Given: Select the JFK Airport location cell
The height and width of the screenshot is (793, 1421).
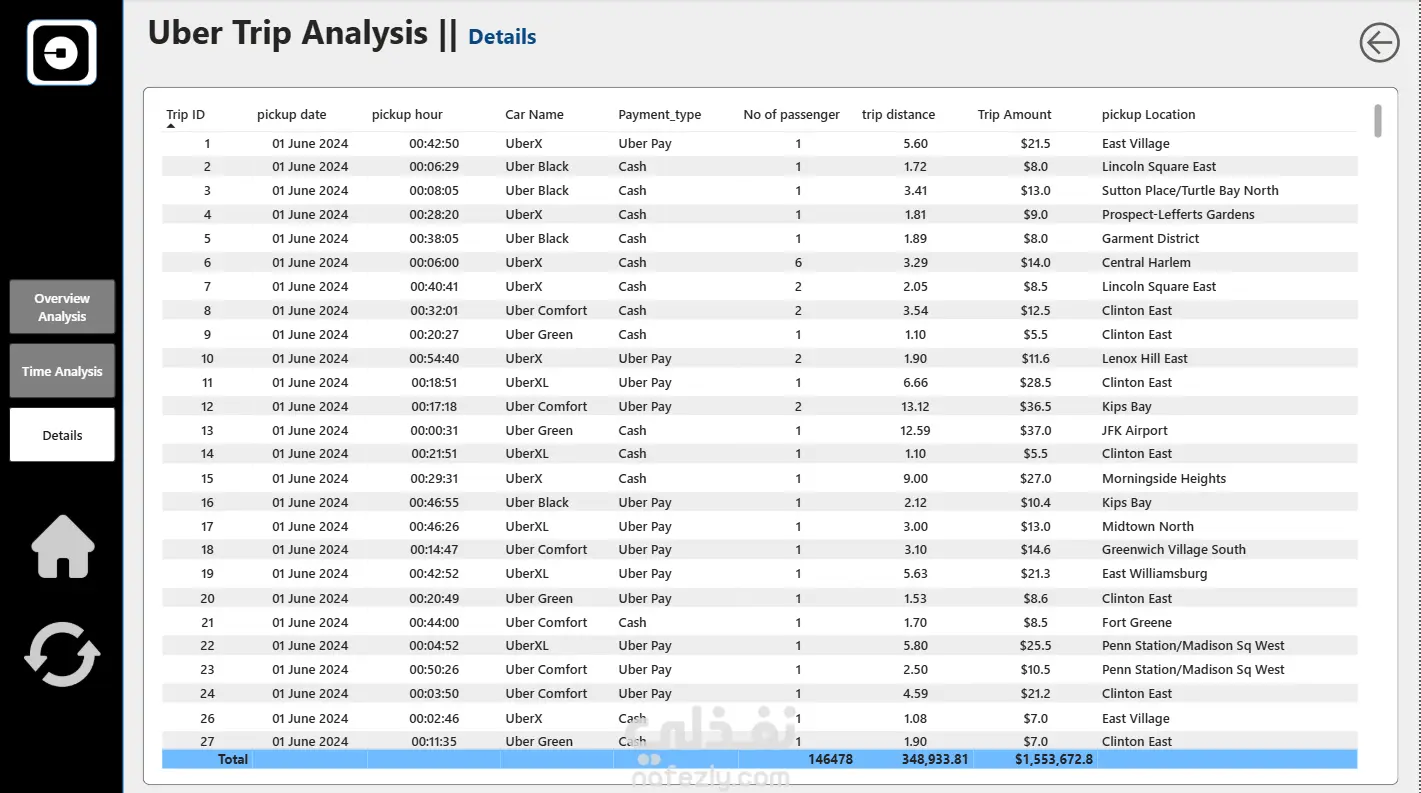Looking at the screenshot, I should click(1135, 430).
